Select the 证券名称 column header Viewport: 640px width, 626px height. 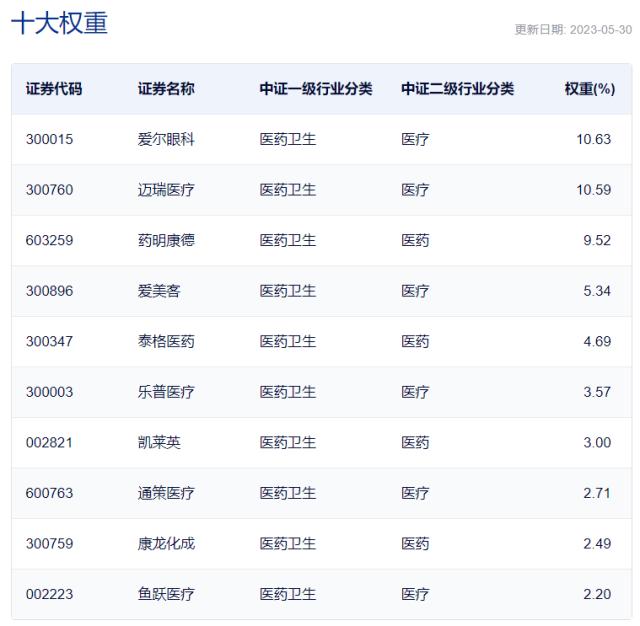tap(166, 89)
